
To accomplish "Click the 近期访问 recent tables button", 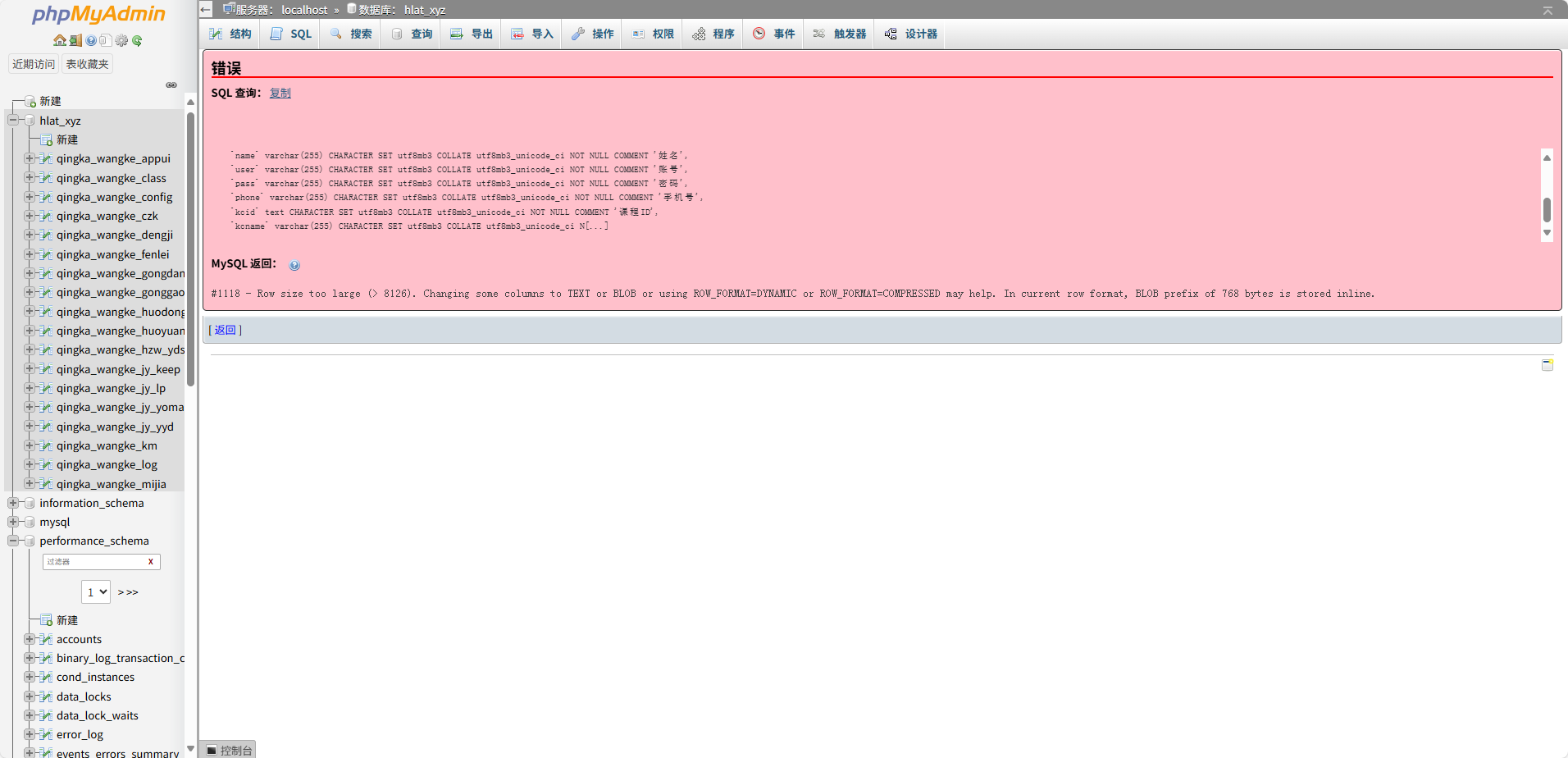I will pyautogui.click(x=34, y=64).
